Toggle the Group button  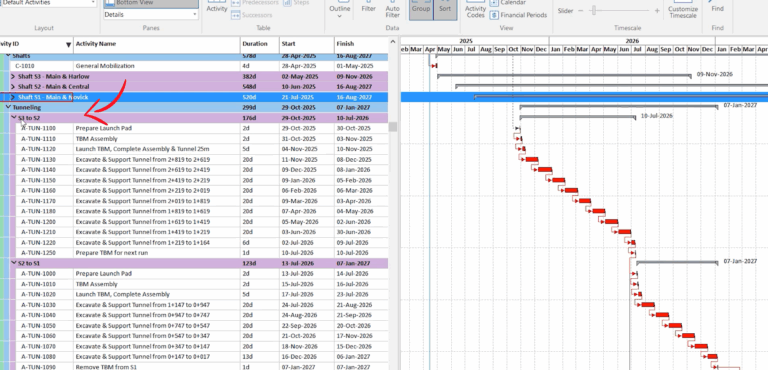click(421, 10)
